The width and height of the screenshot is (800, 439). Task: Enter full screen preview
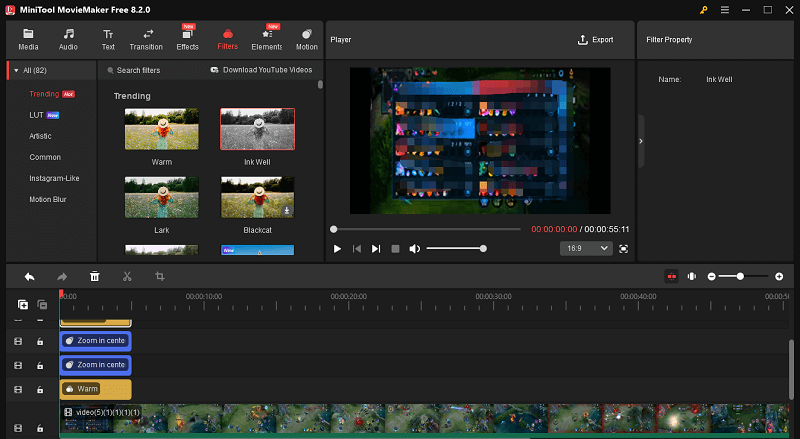tap(623, 249)
